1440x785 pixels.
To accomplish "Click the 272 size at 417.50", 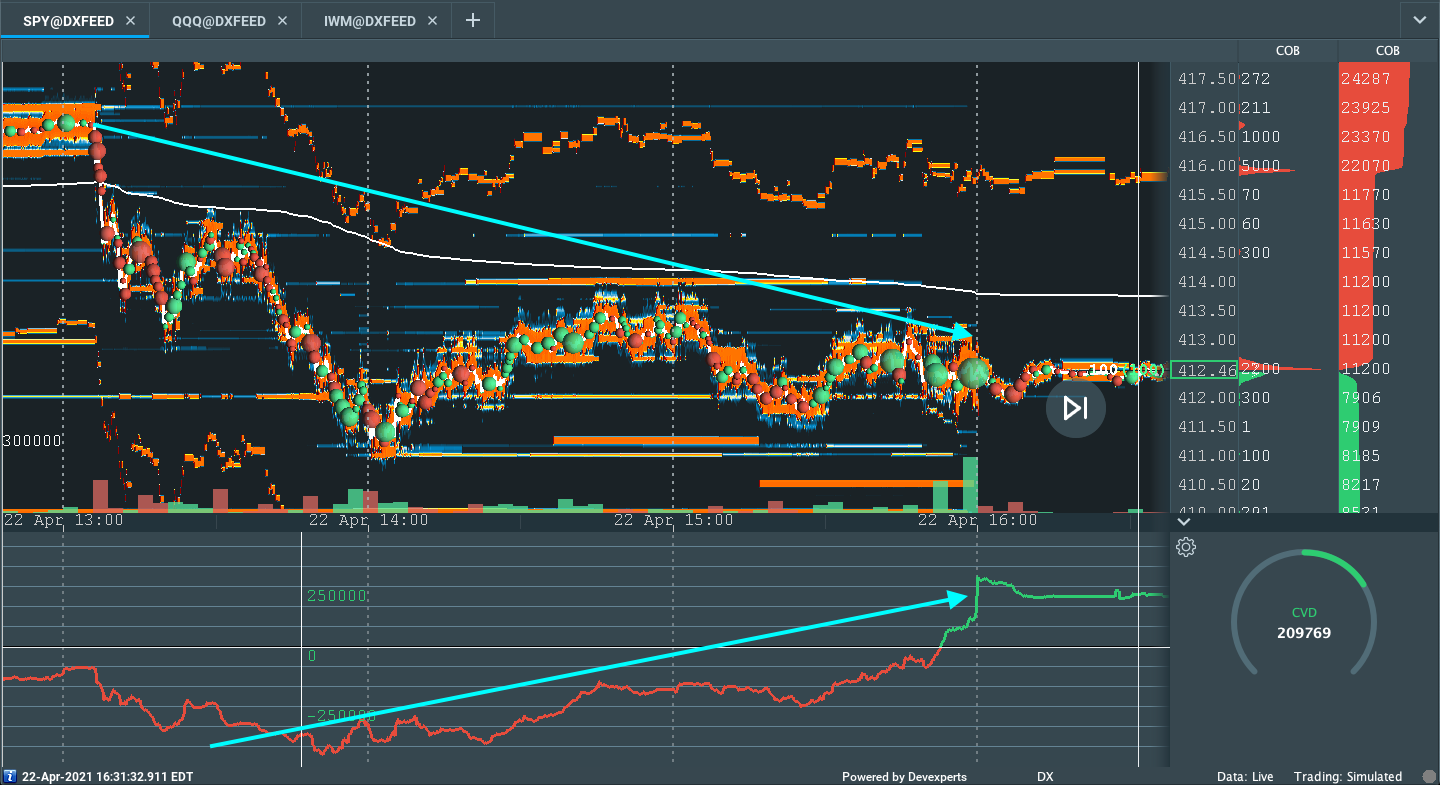I will 1255,79.
